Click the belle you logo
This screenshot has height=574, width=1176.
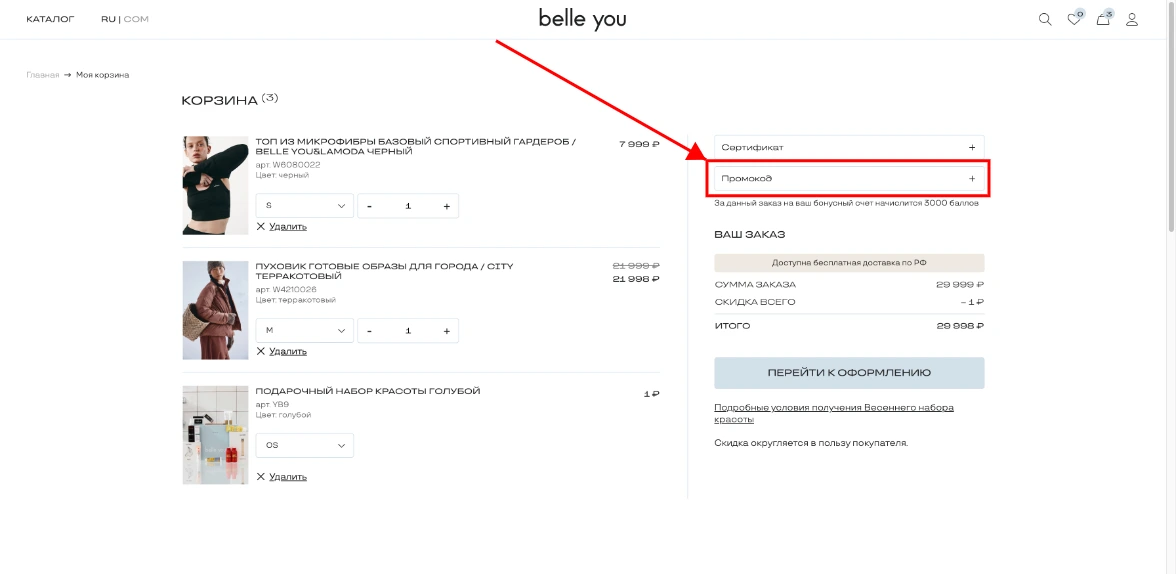click(x=582, y=19)
